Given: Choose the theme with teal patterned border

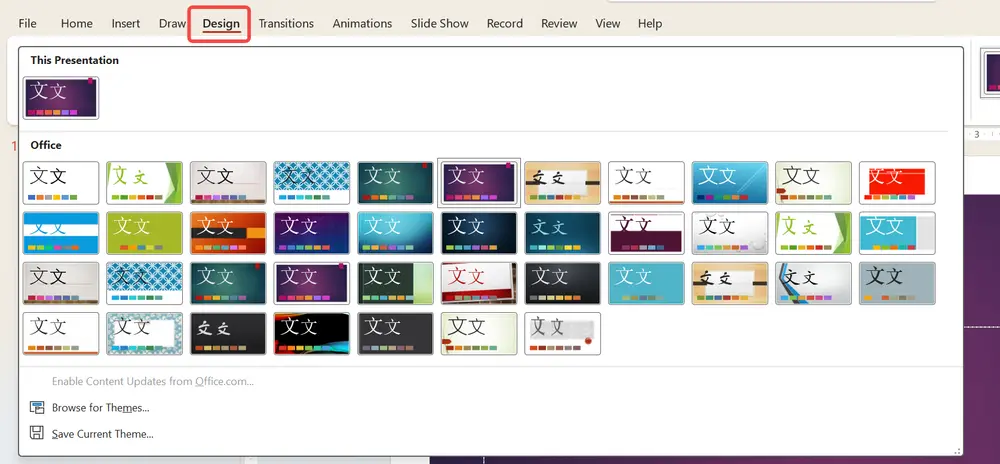Looking at the screenshot, I should (144, 333).
